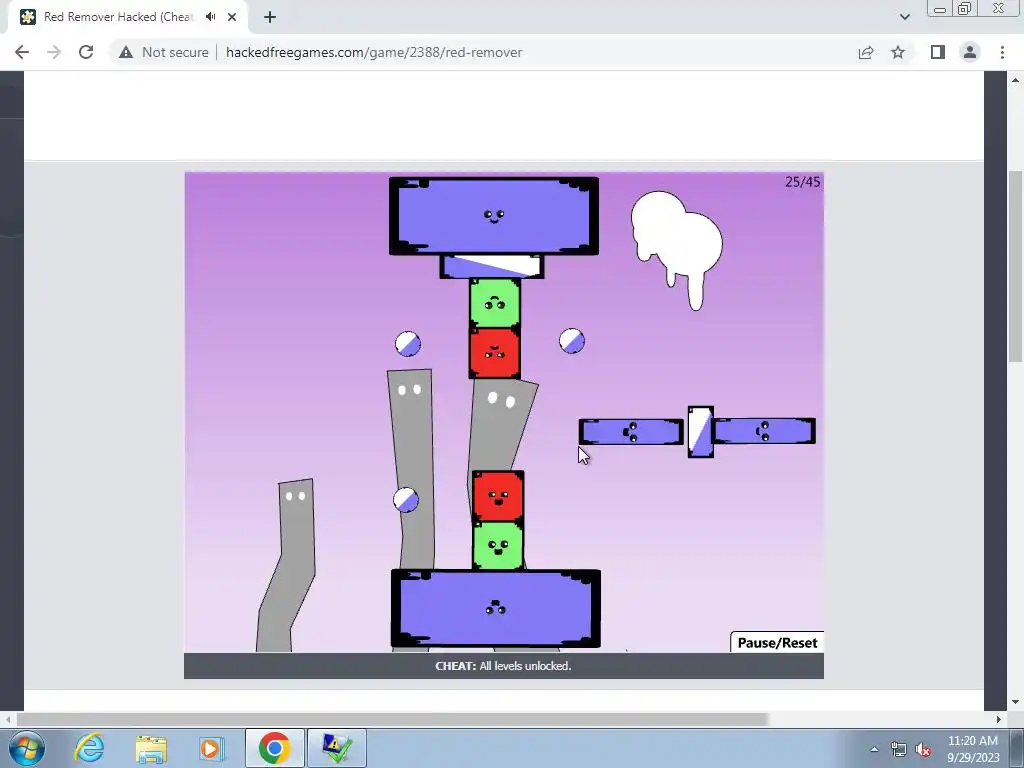Click the small diagonal block under top blue
This screenshot has width=1024, height=768.
(x=492, y=266)
